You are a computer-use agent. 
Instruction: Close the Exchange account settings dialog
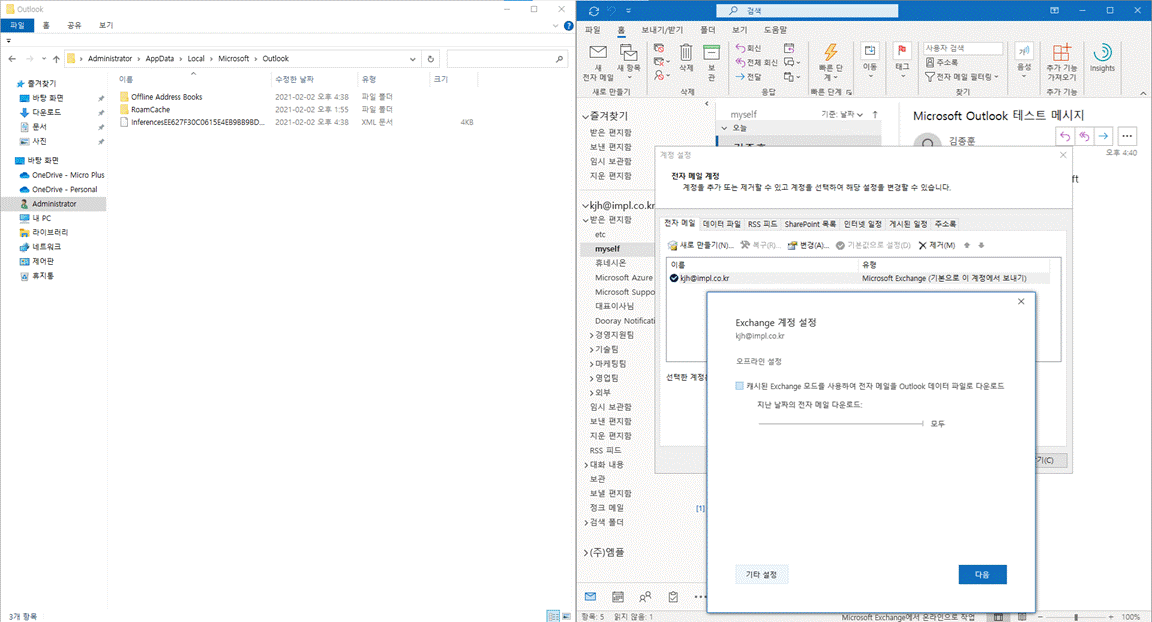1020,301
